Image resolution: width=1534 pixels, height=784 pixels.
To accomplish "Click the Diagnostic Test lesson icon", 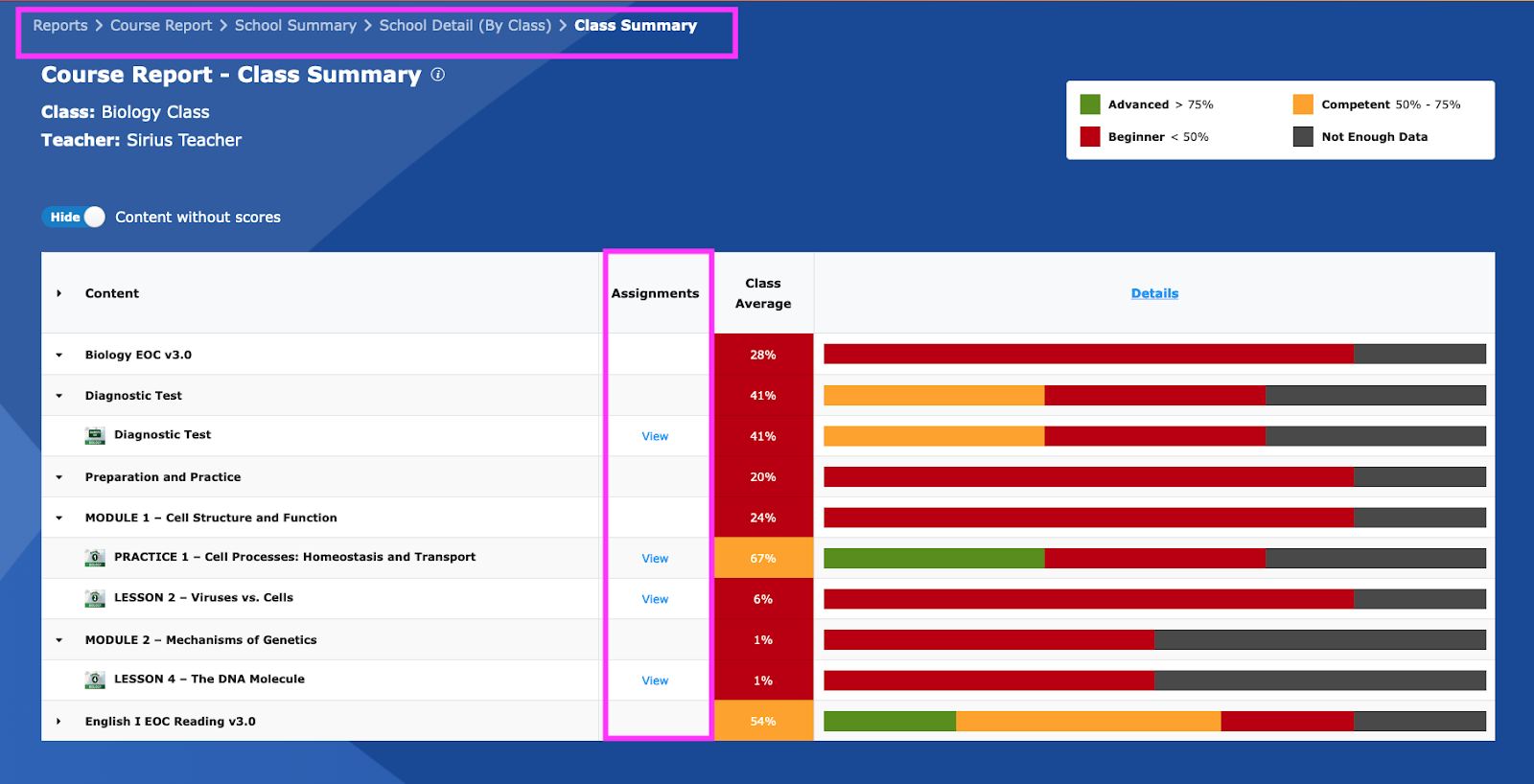I will [x=95, y=436].
